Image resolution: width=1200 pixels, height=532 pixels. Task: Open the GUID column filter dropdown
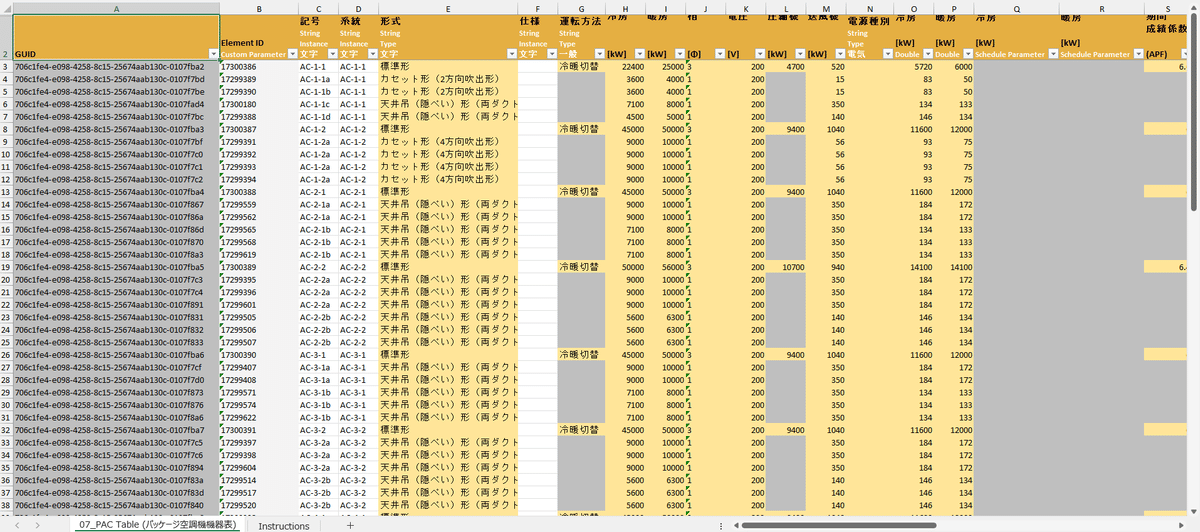pos(212,54)
